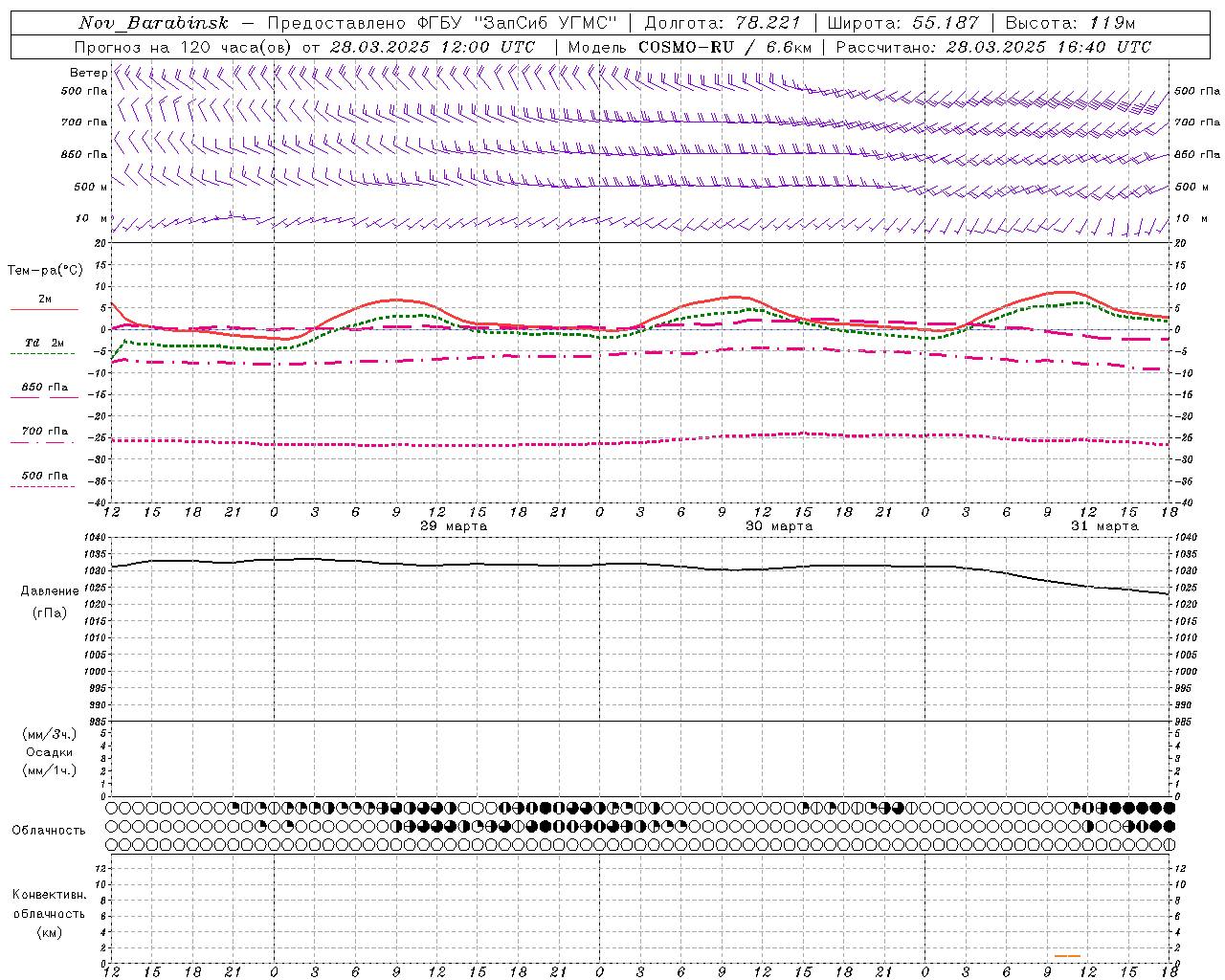
Task: Click the Конвективн. label
Action: (x=49, y=896)
